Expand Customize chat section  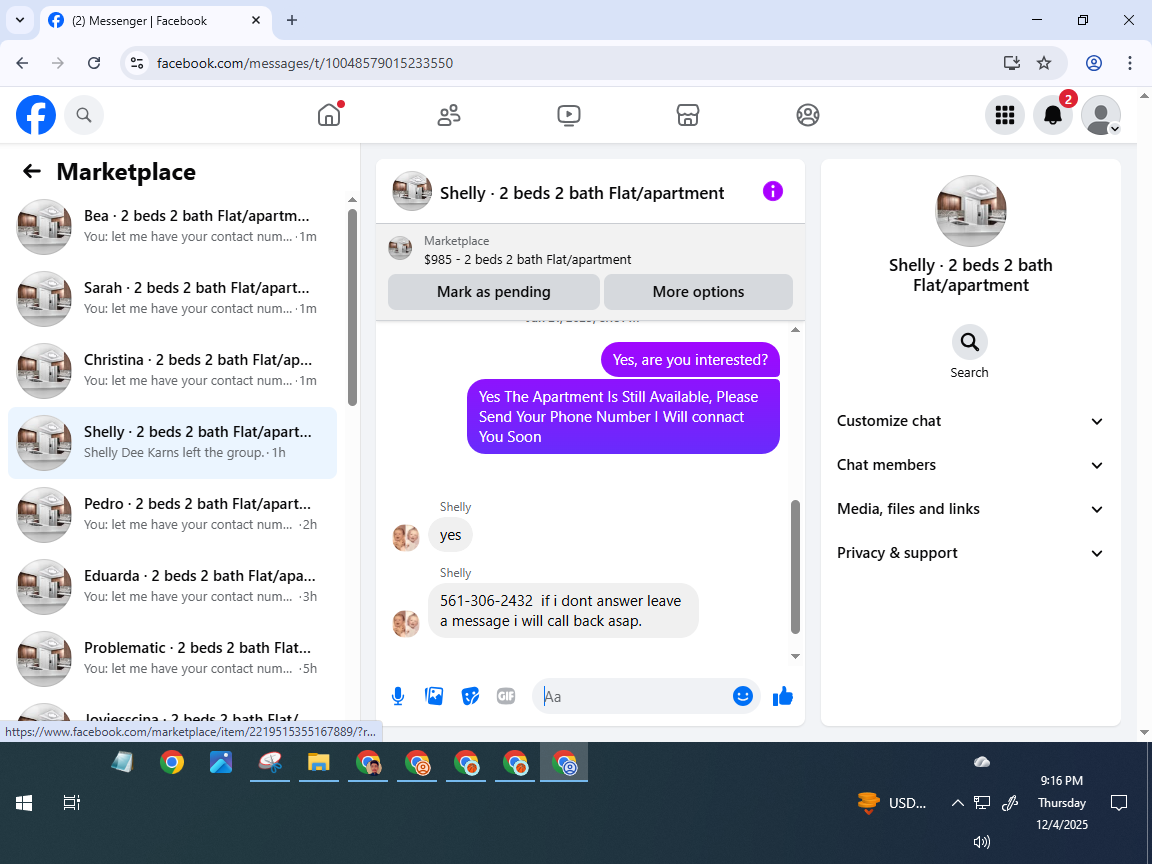point(970,421)
